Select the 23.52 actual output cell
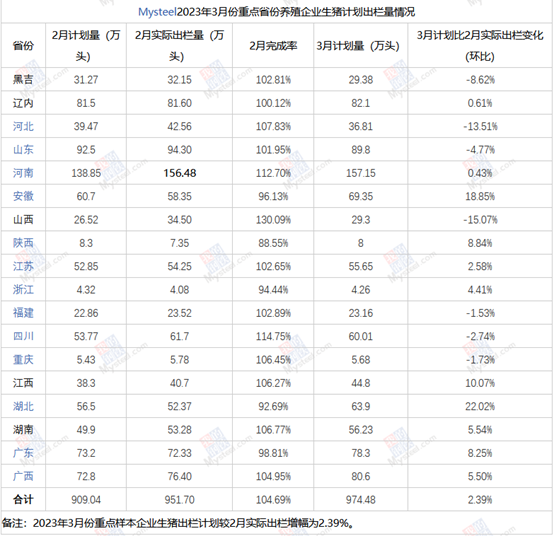Image resolution: width=554 pixels, height=536 pixels. coord(179,313)
